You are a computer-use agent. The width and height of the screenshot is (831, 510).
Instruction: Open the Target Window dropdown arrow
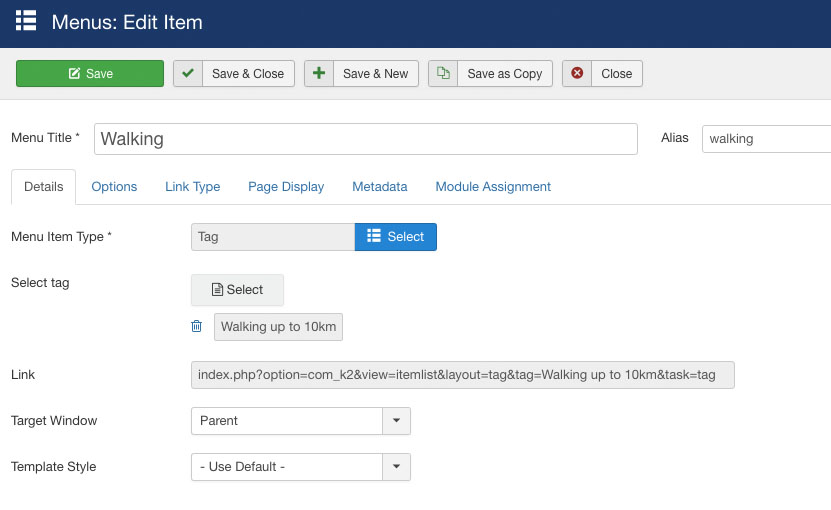(x=396, y=421)
